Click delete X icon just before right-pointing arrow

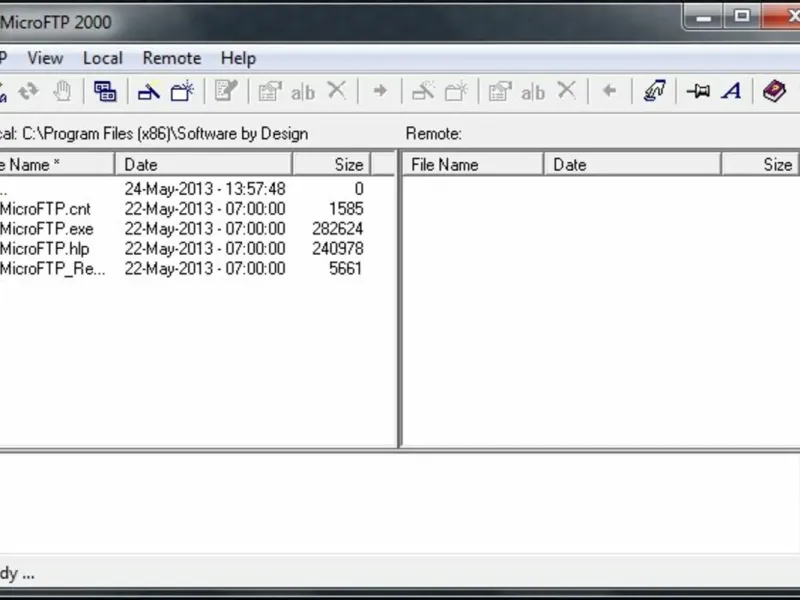tap(337, 91)
